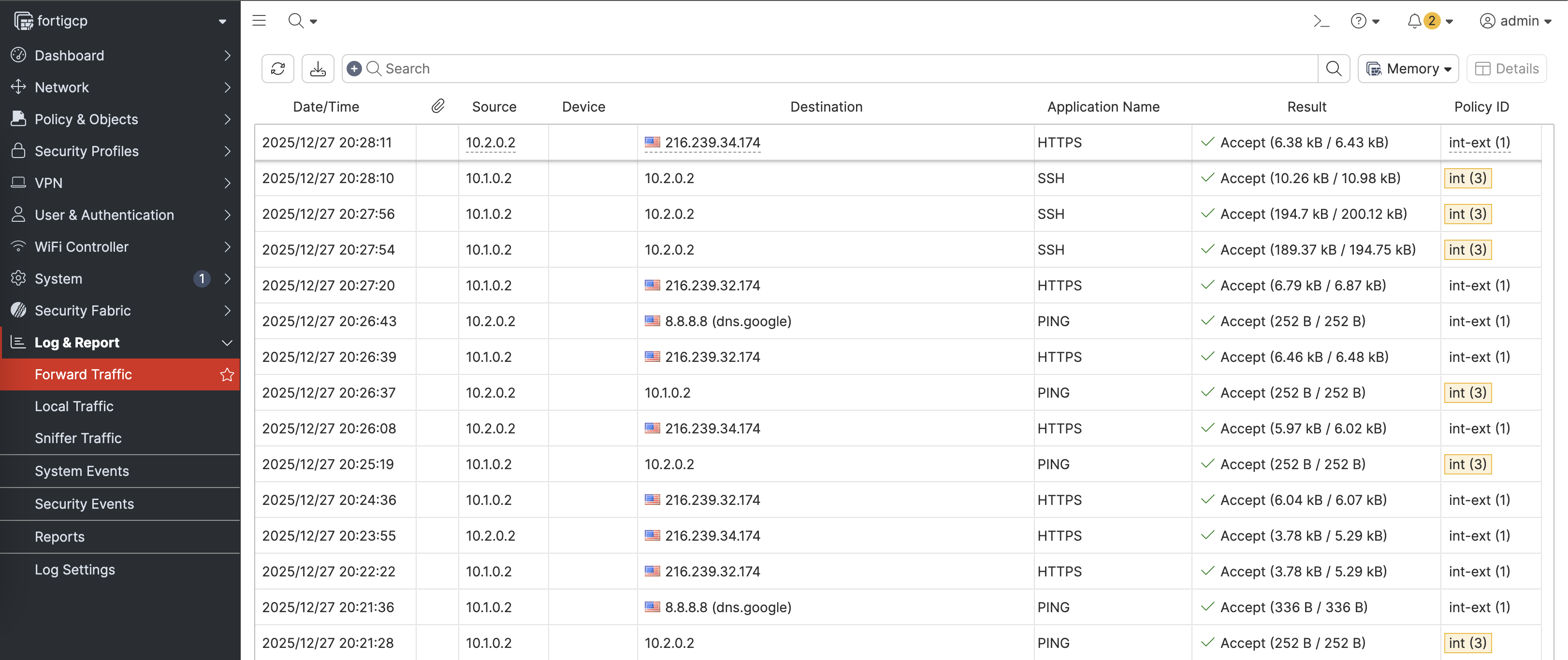Toggle the Details panel button
This screenshot has width=1568, height=660.
click(x=1507, y=69)
